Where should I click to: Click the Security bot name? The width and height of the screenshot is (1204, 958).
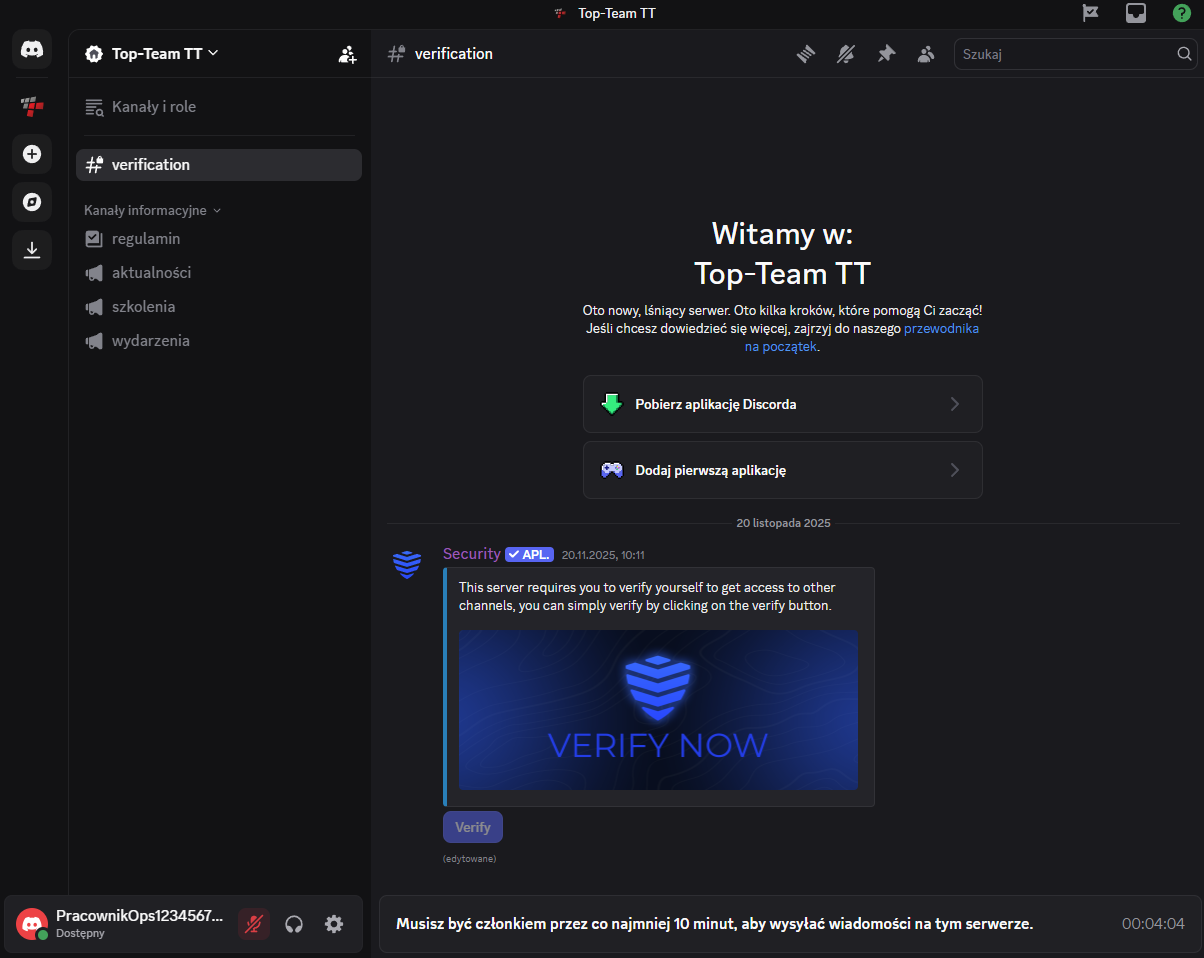(x=472, y=554)
